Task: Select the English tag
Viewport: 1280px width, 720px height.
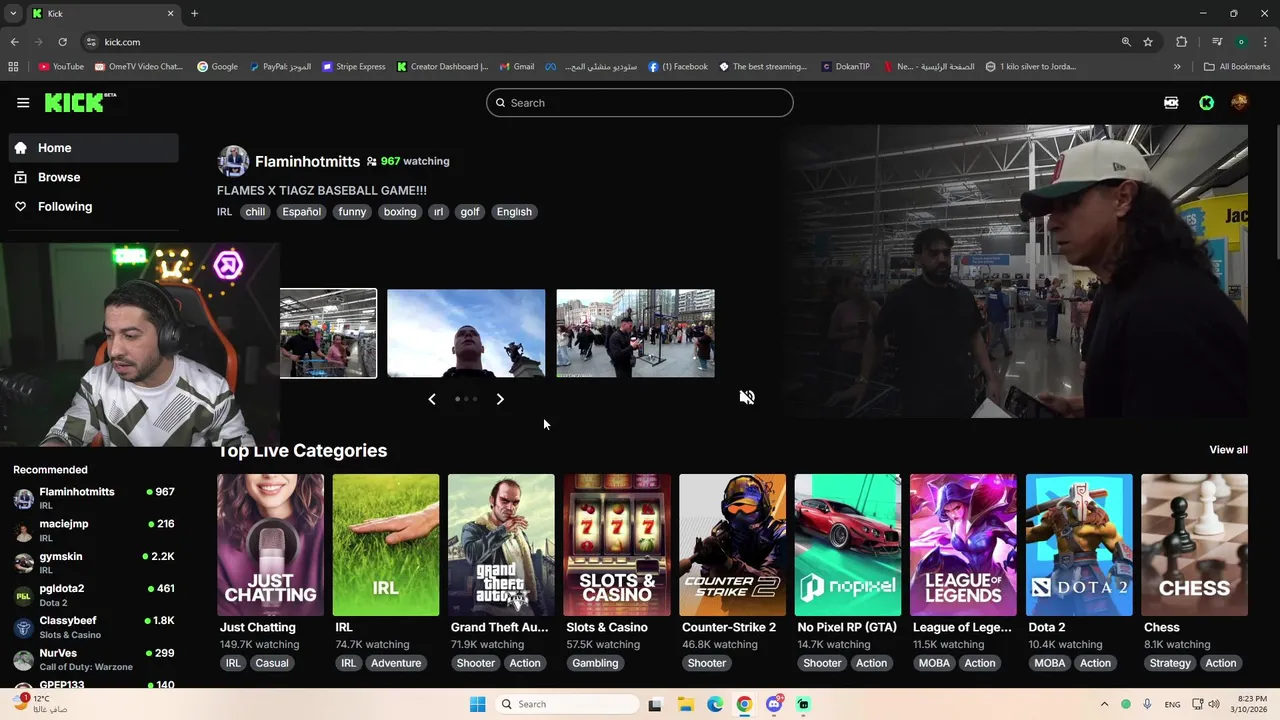Action: tap(514, 212)
